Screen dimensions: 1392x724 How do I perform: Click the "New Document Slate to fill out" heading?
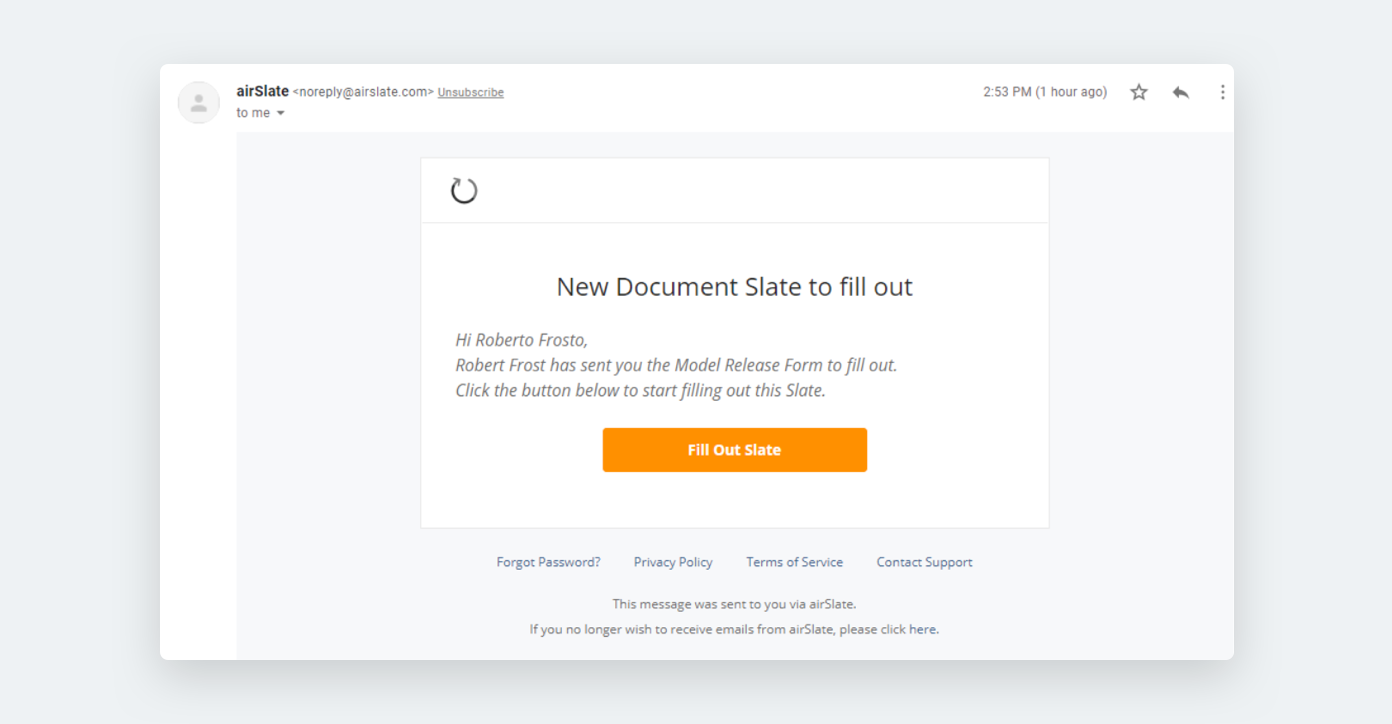pyautogui.click(x=734, y=287)
